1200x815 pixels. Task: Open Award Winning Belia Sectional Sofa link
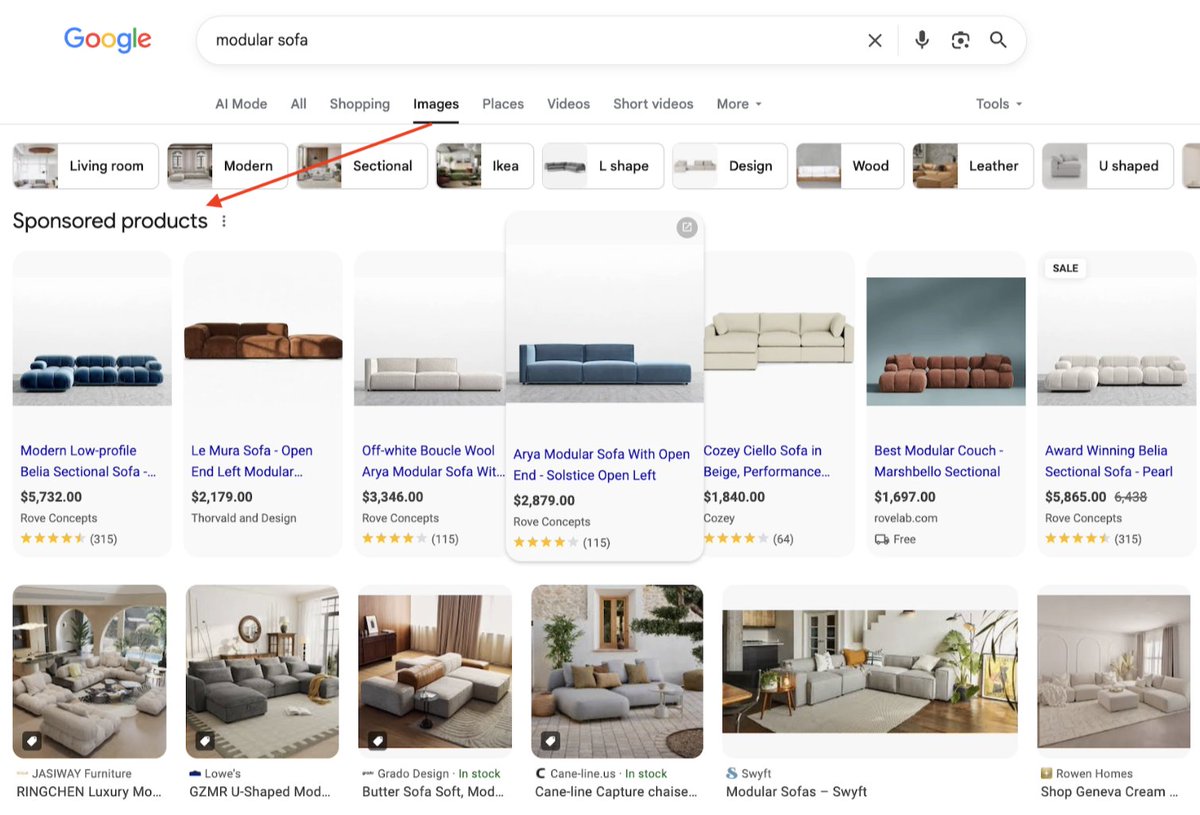(1109, 461)
